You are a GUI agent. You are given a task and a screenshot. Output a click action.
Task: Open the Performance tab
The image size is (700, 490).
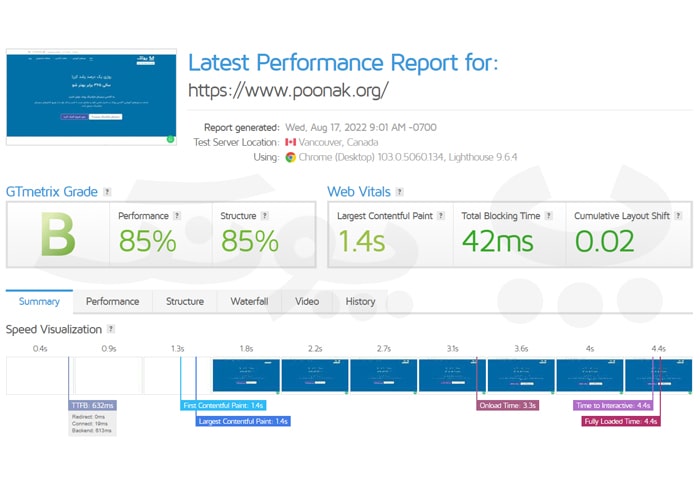[112, 302]
